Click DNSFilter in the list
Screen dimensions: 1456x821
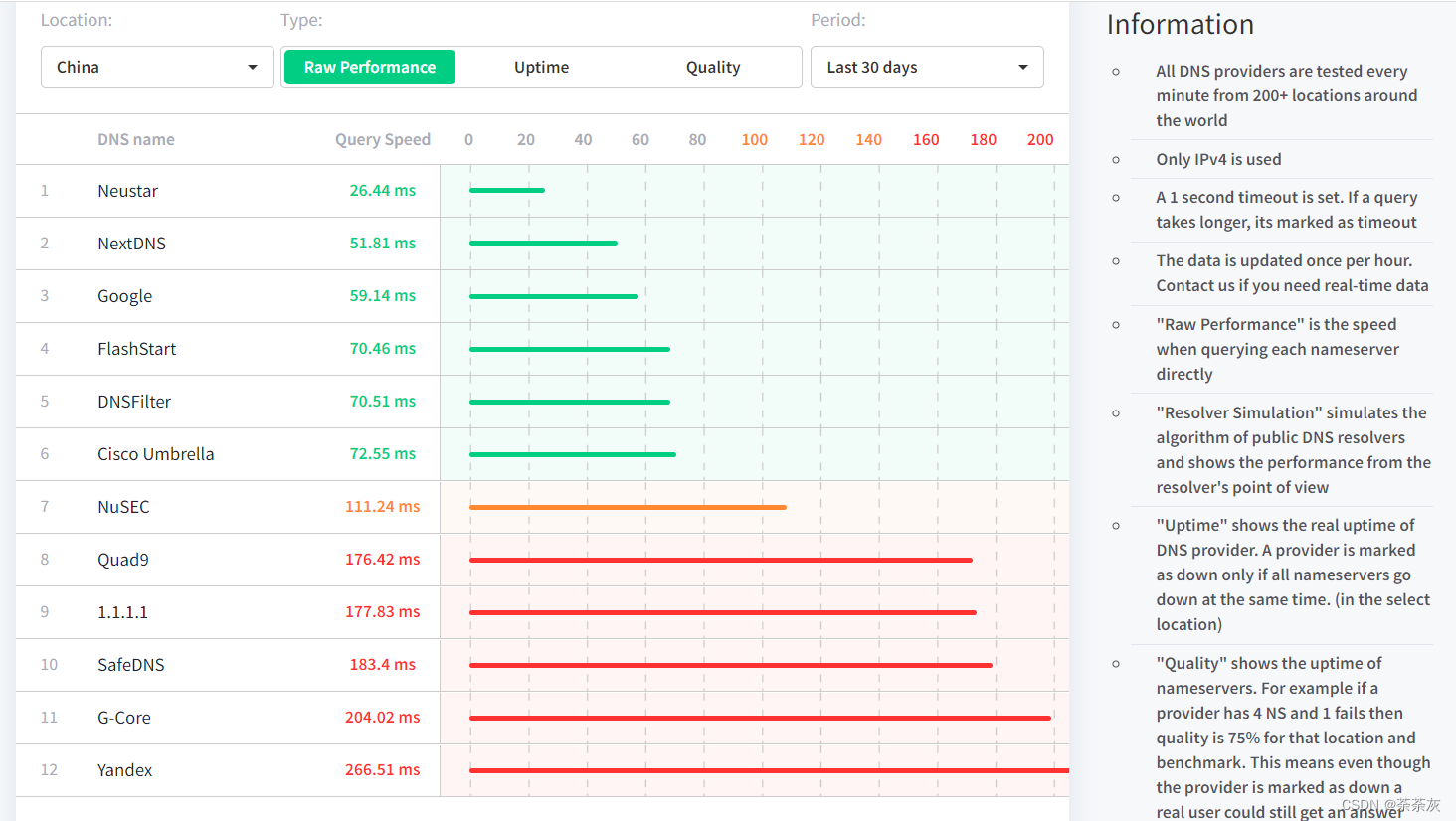click(134, 402)
